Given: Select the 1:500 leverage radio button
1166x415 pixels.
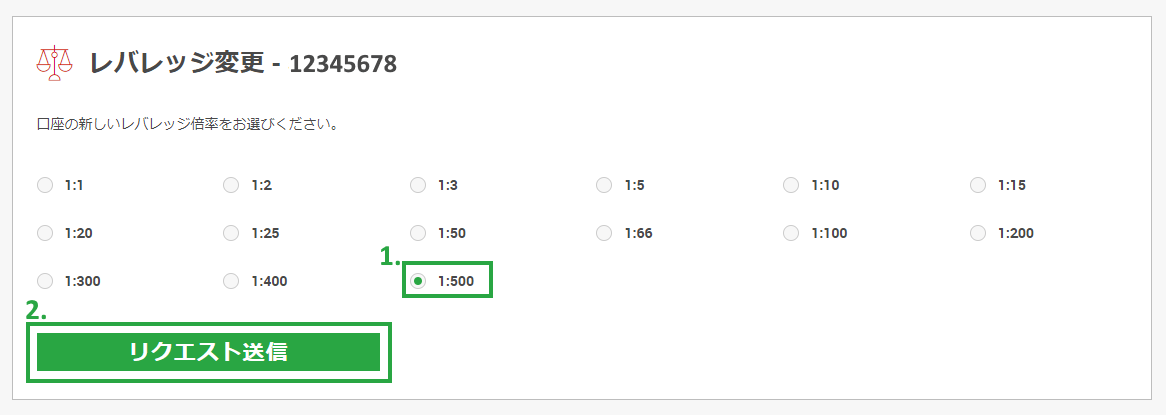Looking at the screenshot, I should point(418,281).
